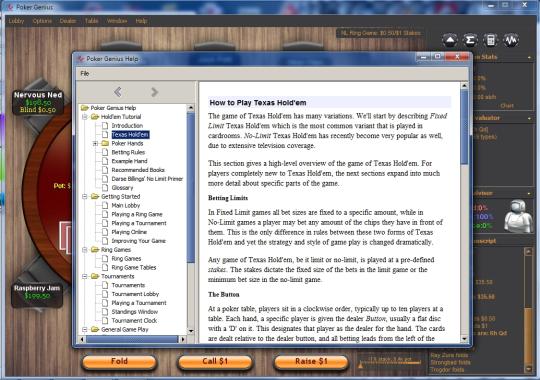Open the Playing a Ring Game topic
This screenshot has height=380, width=540.
click(x=137, y=214)
